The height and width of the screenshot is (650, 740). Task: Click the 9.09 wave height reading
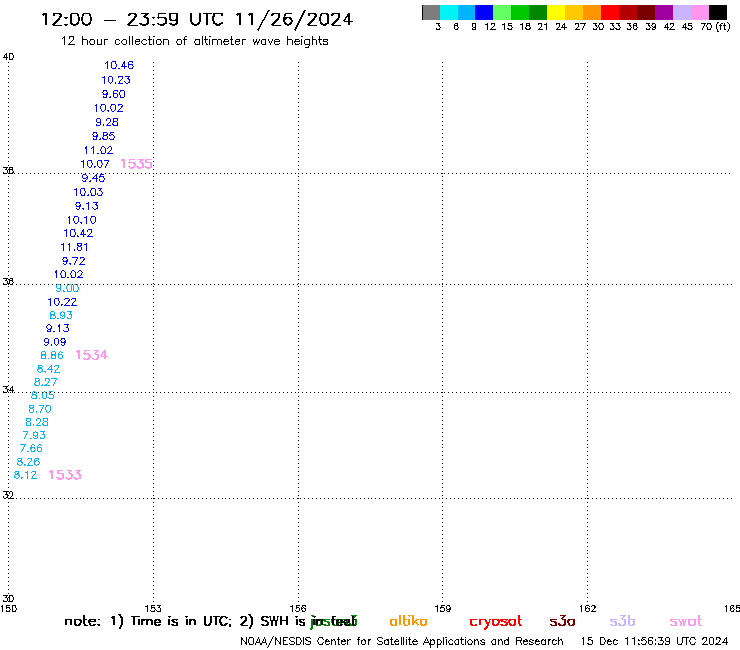tap(55, 342)
